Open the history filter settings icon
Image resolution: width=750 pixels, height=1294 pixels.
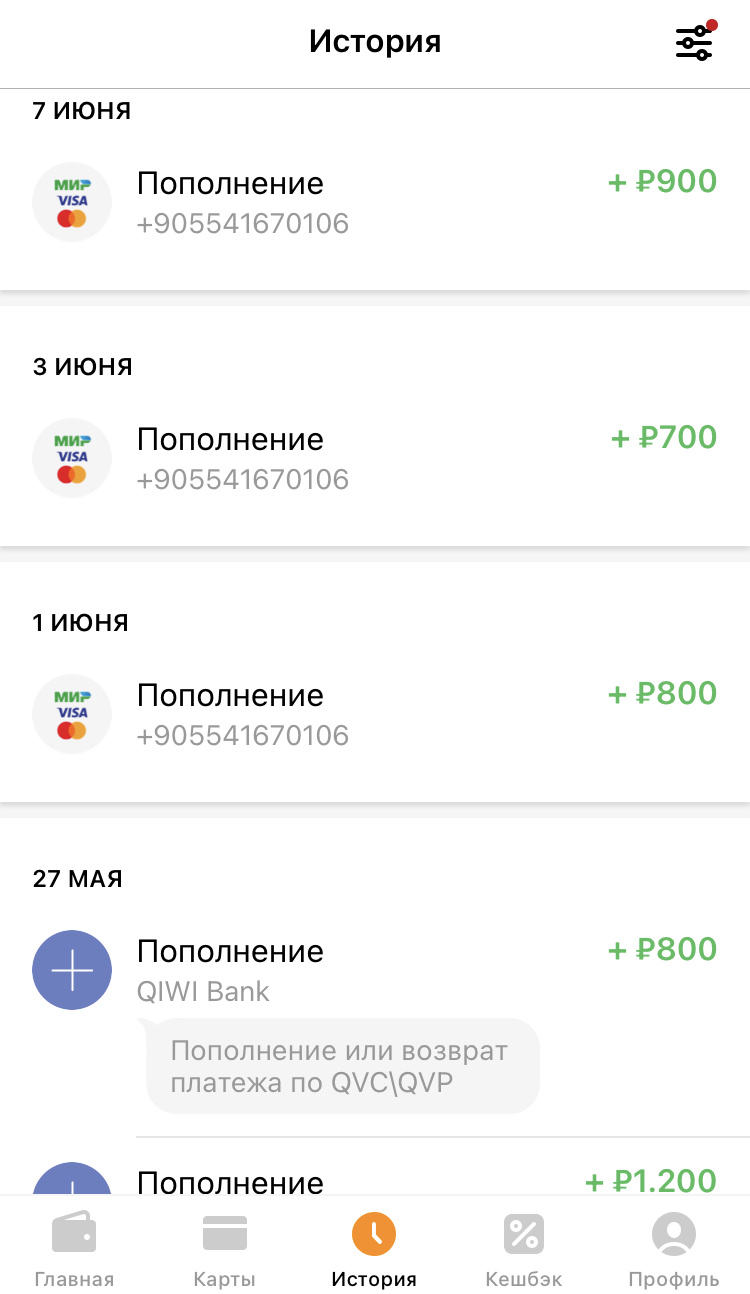pos(694,42)
